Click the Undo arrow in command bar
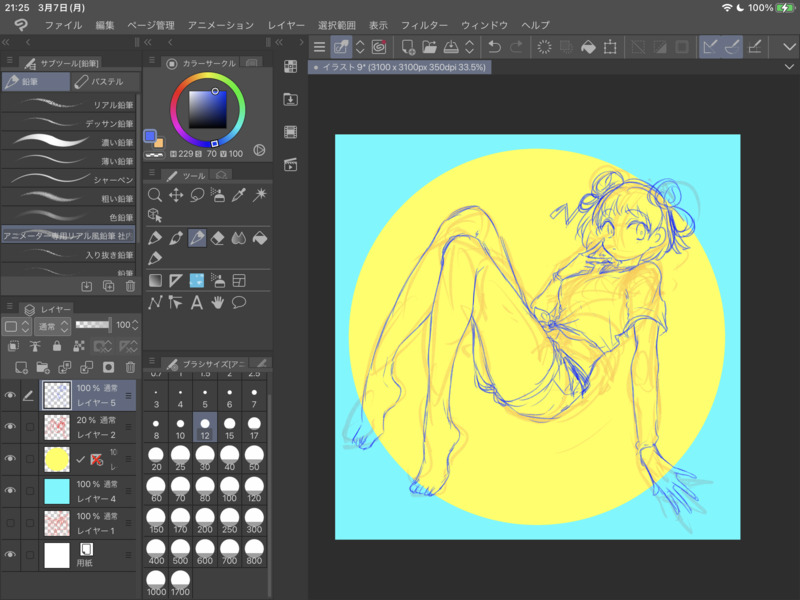The width and height of the screenshot is (800, 600). 494,46
